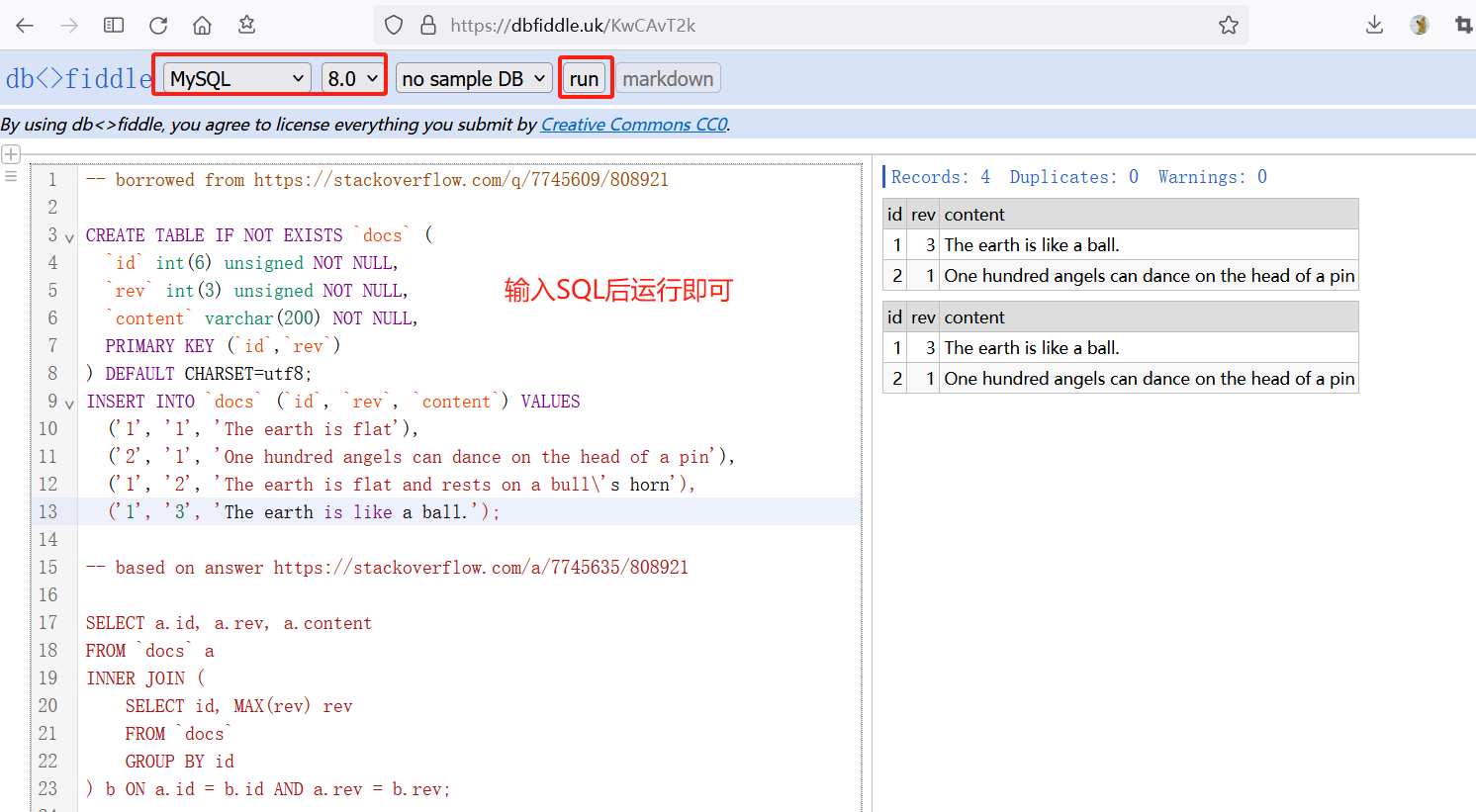
Task: Open the Creative Commons CC0 link
Action: pyautogui.click(x=634, y=125)
